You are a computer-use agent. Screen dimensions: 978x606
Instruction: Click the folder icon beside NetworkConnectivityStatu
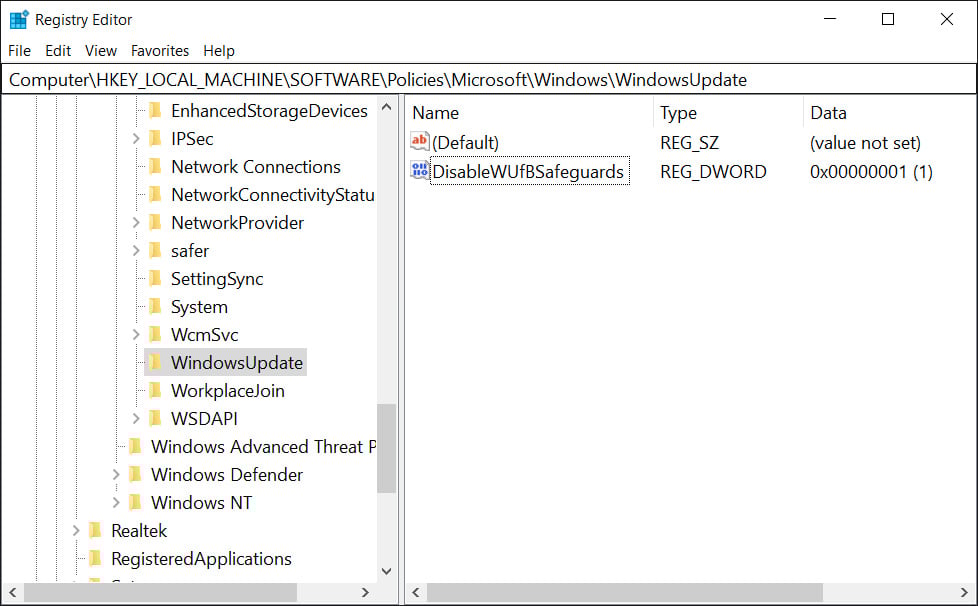[x=155, y=195]
